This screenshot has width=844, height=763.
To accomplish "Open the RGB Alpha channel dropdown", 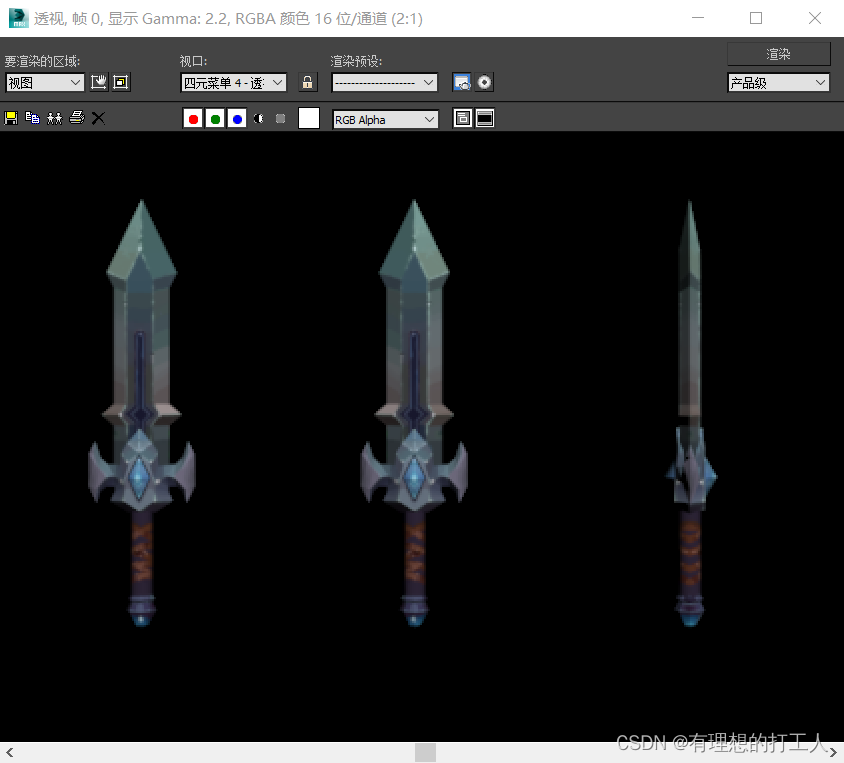I will 385,119.
